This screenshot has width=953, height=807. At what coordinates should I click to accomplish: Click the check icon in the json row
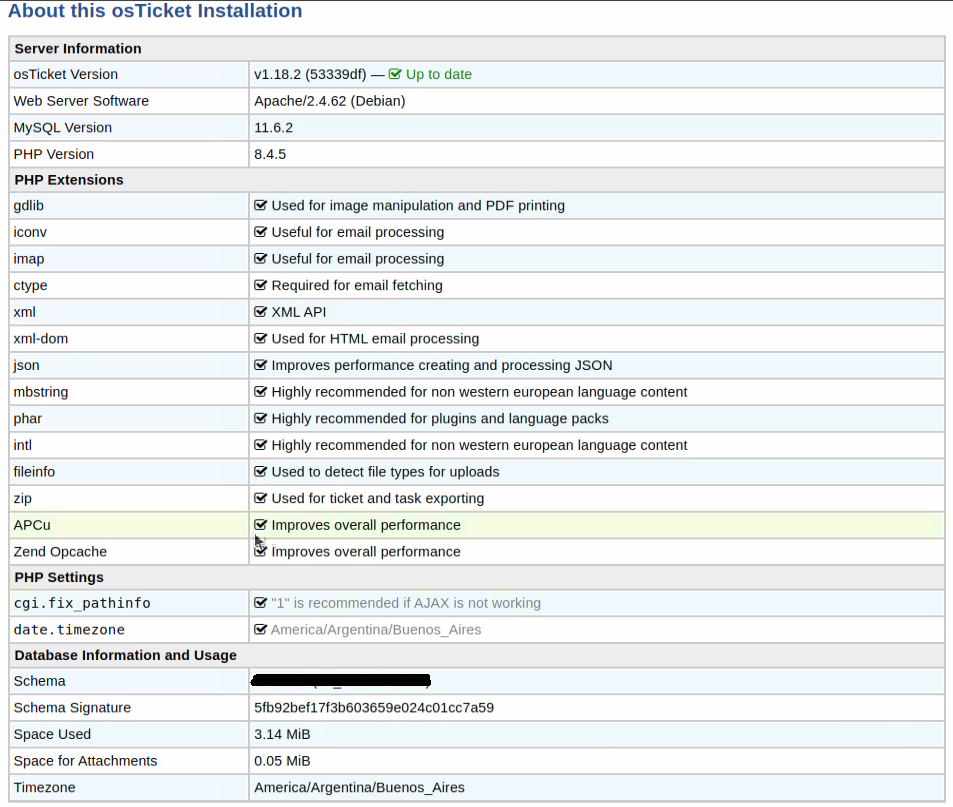261,365
